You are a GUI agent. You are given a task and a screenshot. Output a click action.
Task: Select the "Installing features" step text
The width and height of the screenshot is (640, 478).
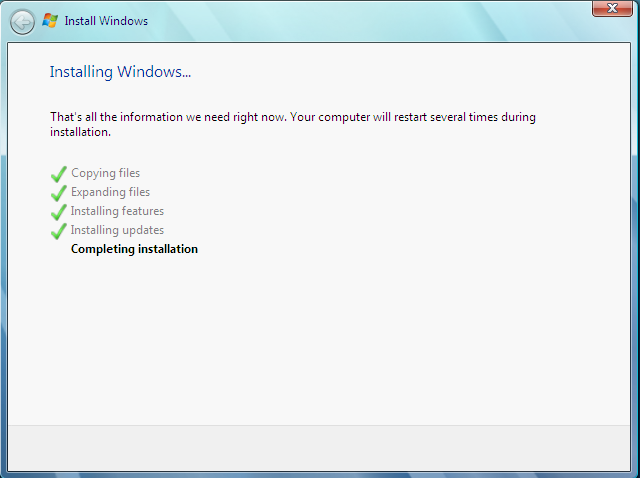pos(117,211)
